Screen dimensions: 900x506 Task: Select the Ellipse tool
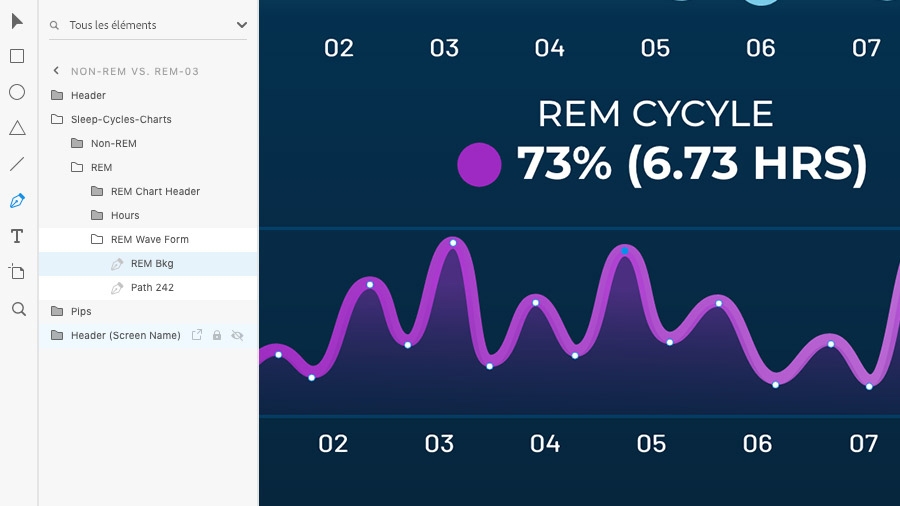click(17, 92)
